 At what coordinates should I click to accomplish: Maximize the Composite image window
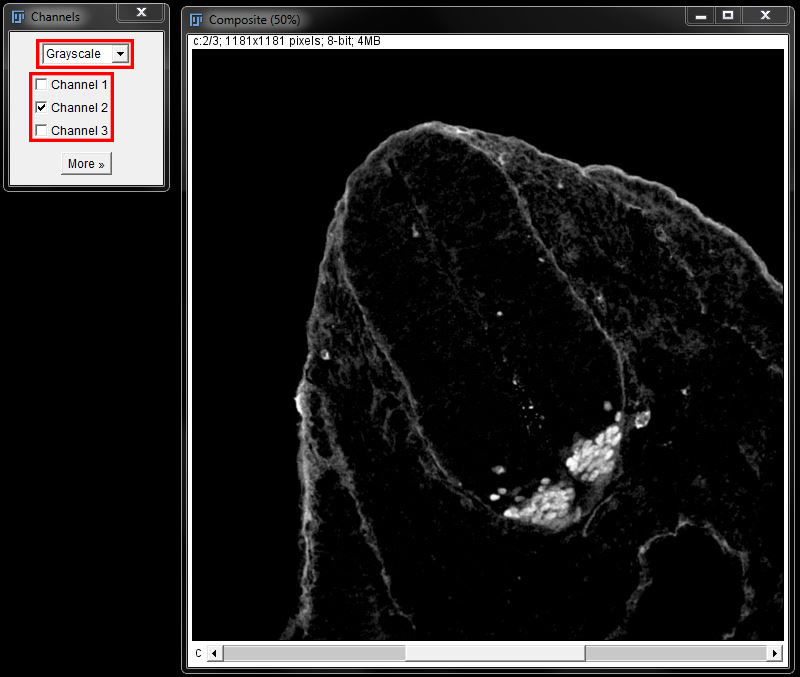click(x=729, y=16)
